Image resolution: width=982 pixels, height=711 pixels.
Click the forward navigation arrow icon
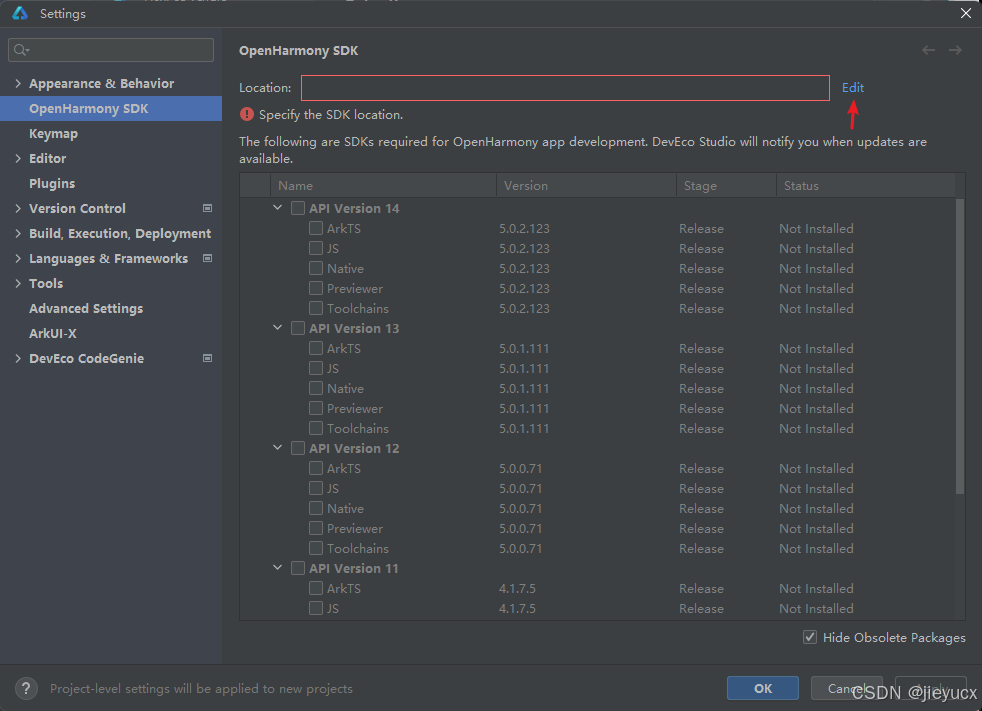(955, 50)
